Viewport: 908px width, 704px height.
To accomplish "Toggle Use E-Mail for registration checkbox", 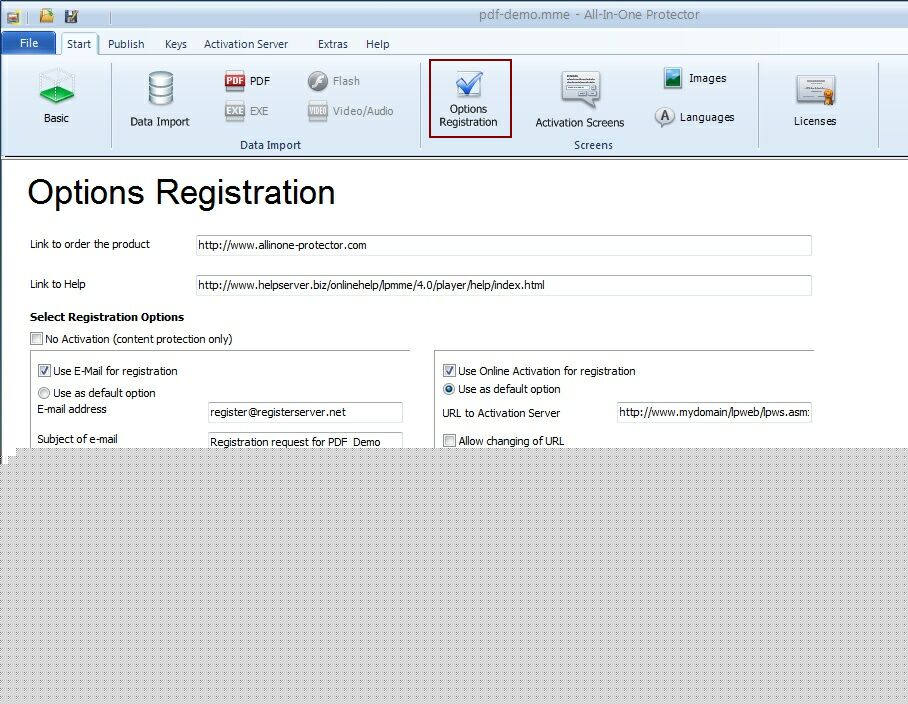I will coord(44,371).
